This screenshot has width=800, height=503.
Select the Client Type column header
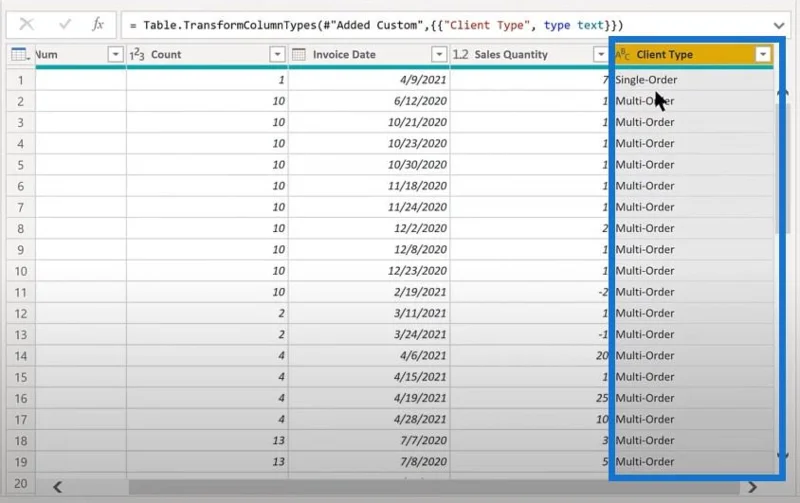pos(693,55)
